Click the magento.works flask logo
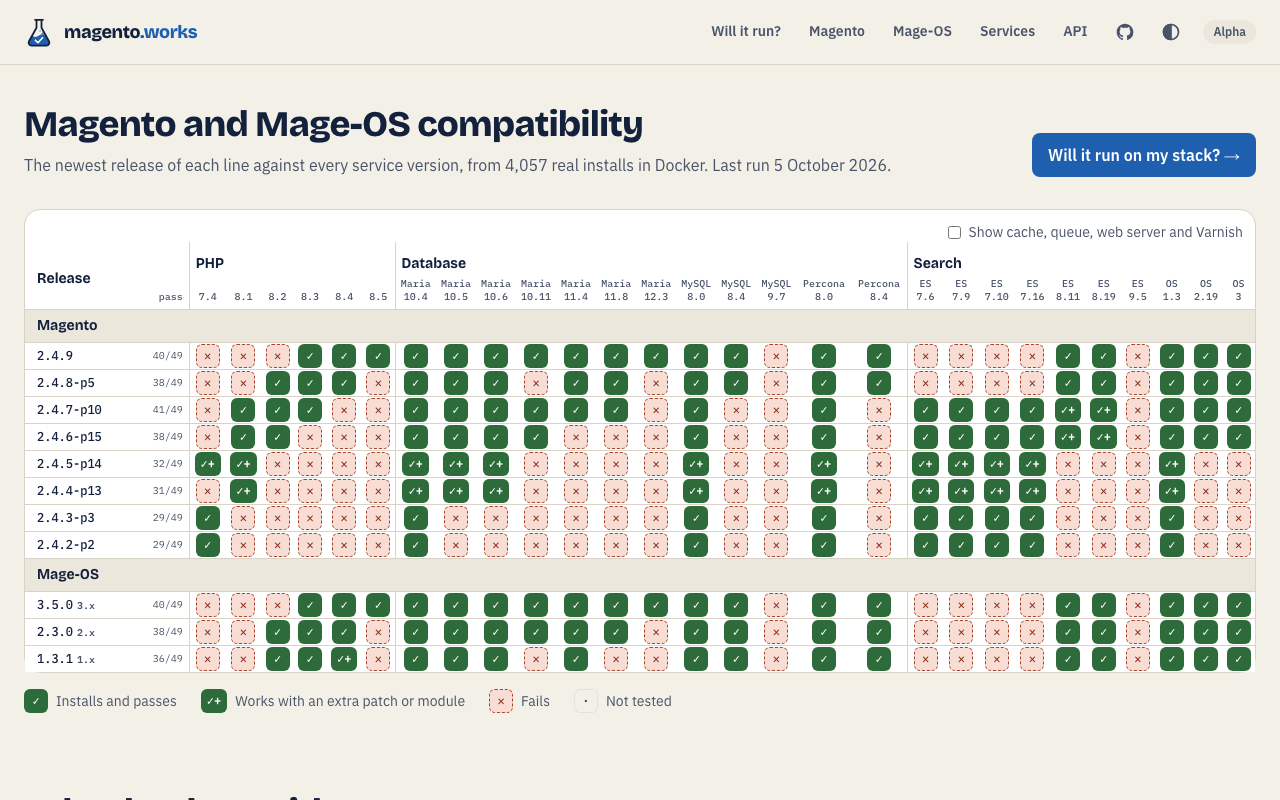1280x800 pixels. 38,32
